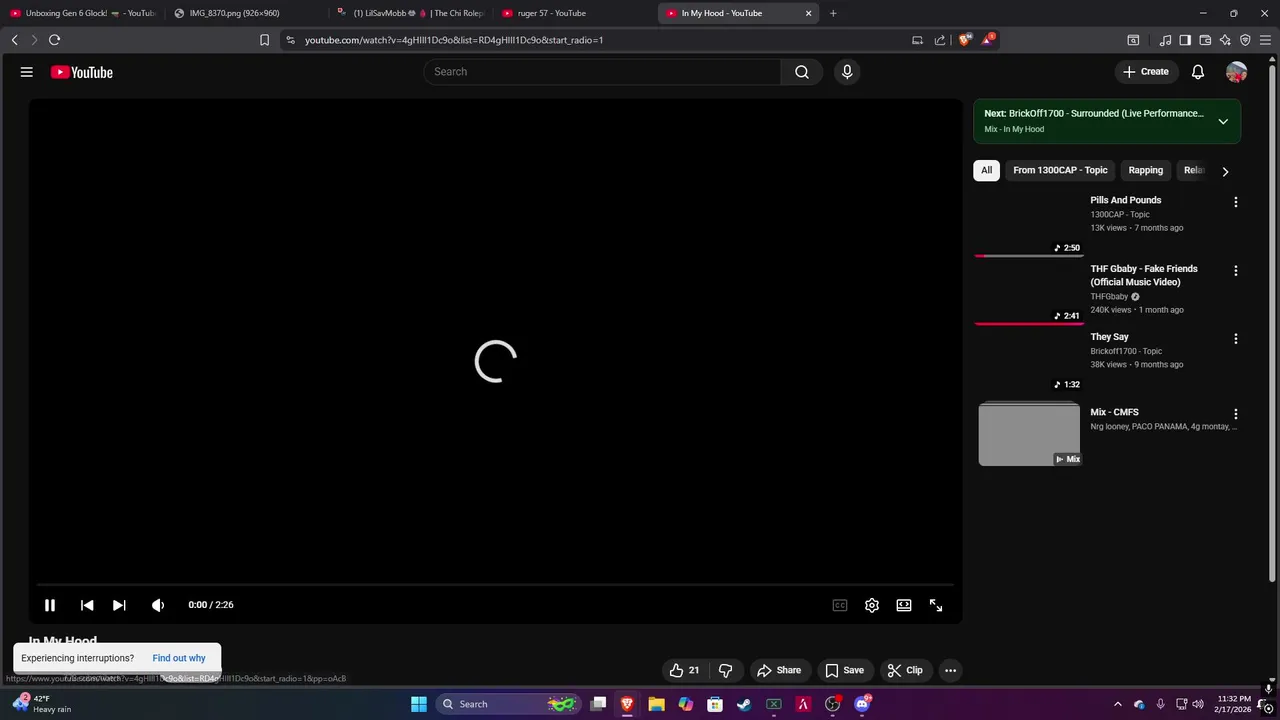Image resolution: width=1280 pixels, height=720 pixels.
Task: Open the player settings gear
Action: coord(872,605)
